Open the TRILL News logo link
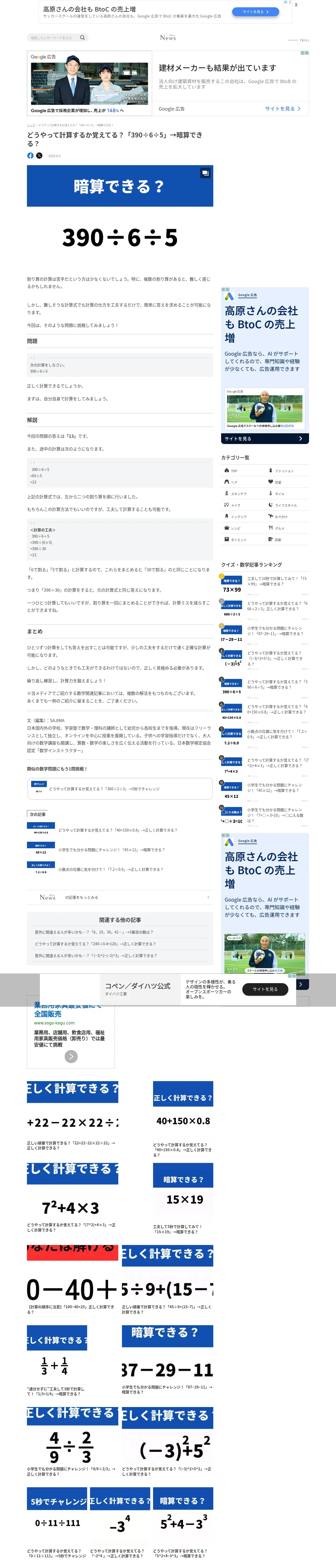 [x=168, y=37]
